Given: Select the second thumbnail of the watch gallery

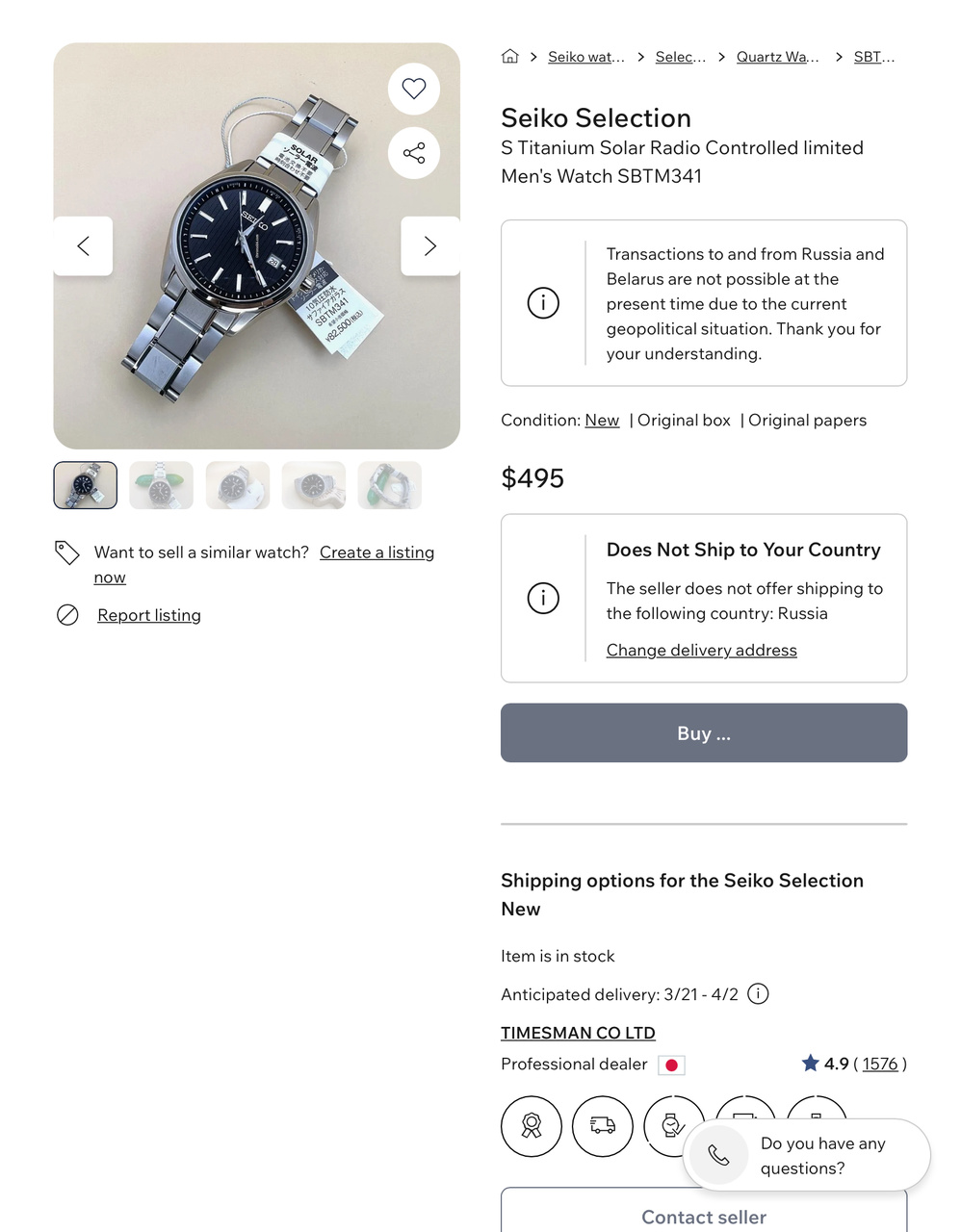Looking at the screenshot, I should [x=162, y=485].
